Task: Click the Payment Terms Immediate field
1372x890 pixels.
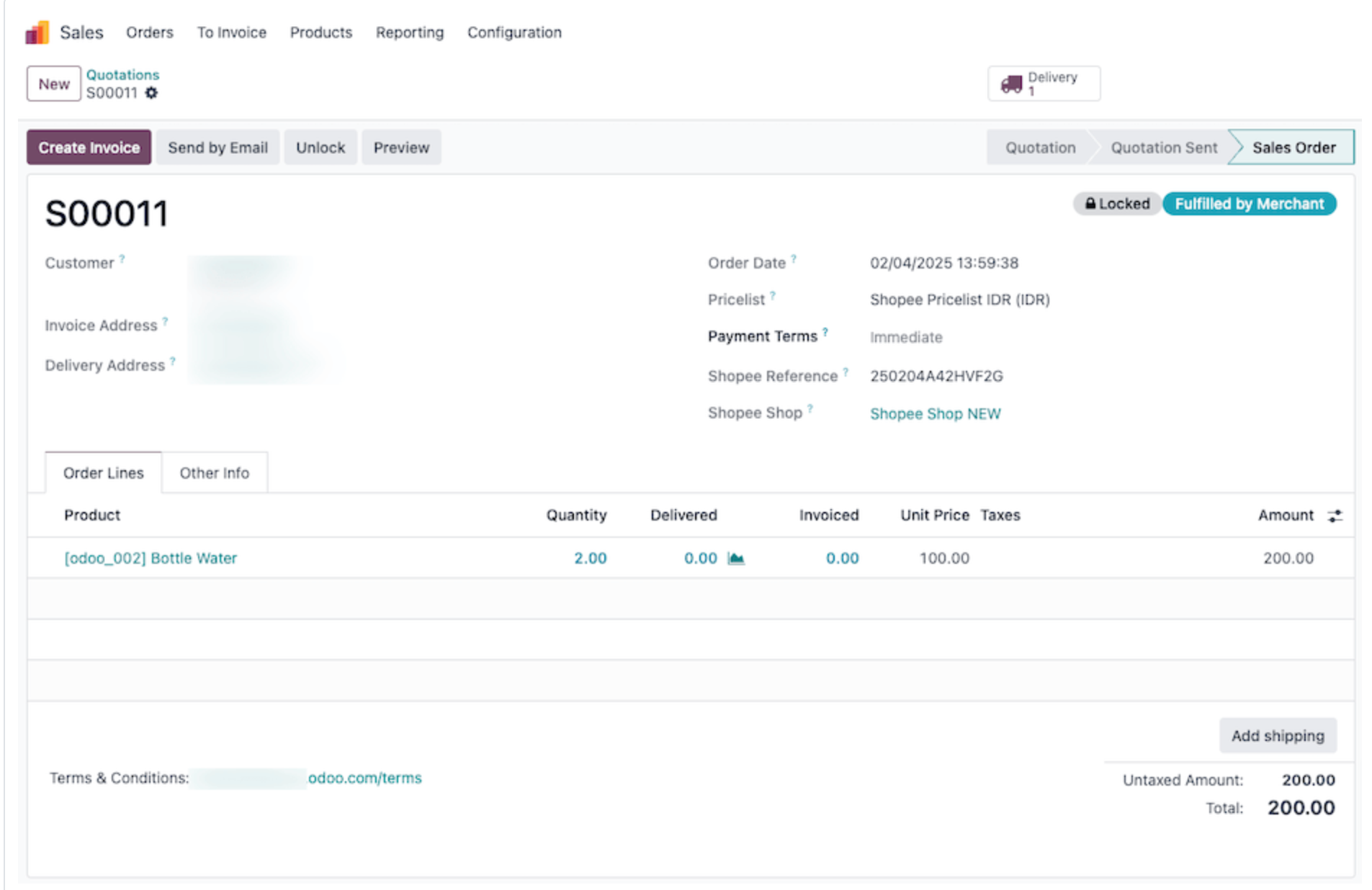Action: (906, 337)
